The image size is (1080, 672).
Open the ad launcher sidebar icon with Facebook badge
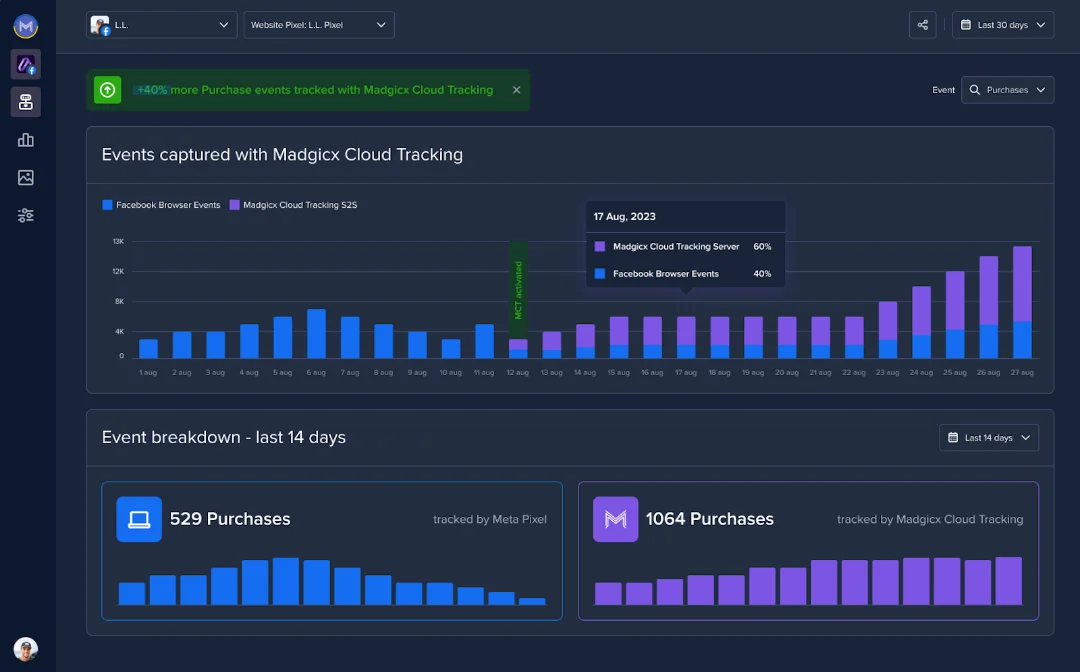tap(25, 65)
